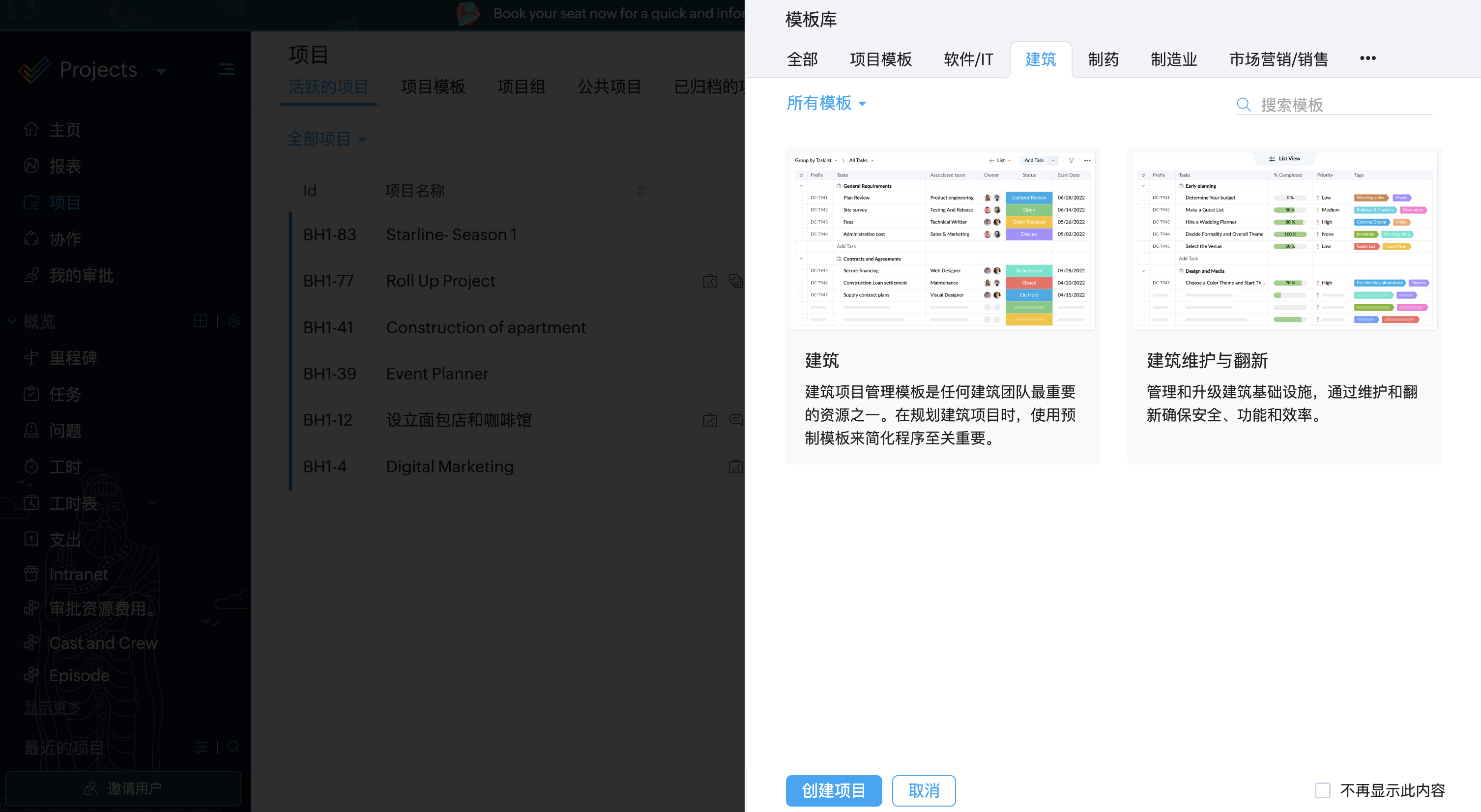Click the add widget plus icon beside 概览
The image size is (1481, 812).
click(x=201, y=321)
